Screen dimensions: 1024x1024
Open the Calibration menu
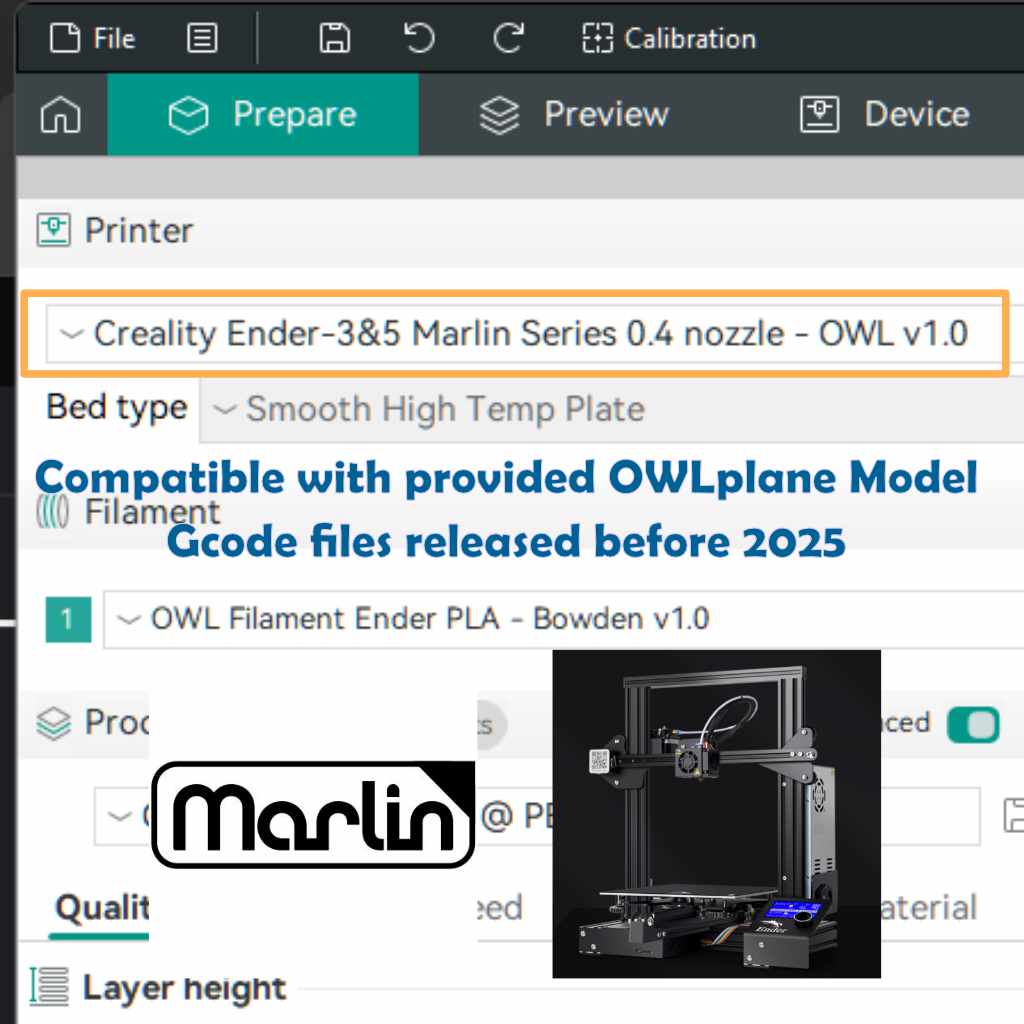[669, 39]
